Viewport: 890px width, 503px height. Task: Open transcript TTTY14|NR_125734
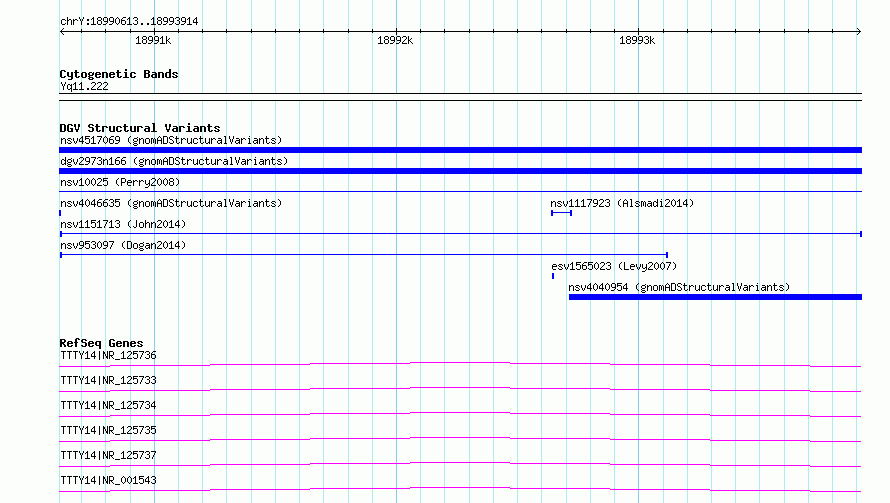coord(108,405)
